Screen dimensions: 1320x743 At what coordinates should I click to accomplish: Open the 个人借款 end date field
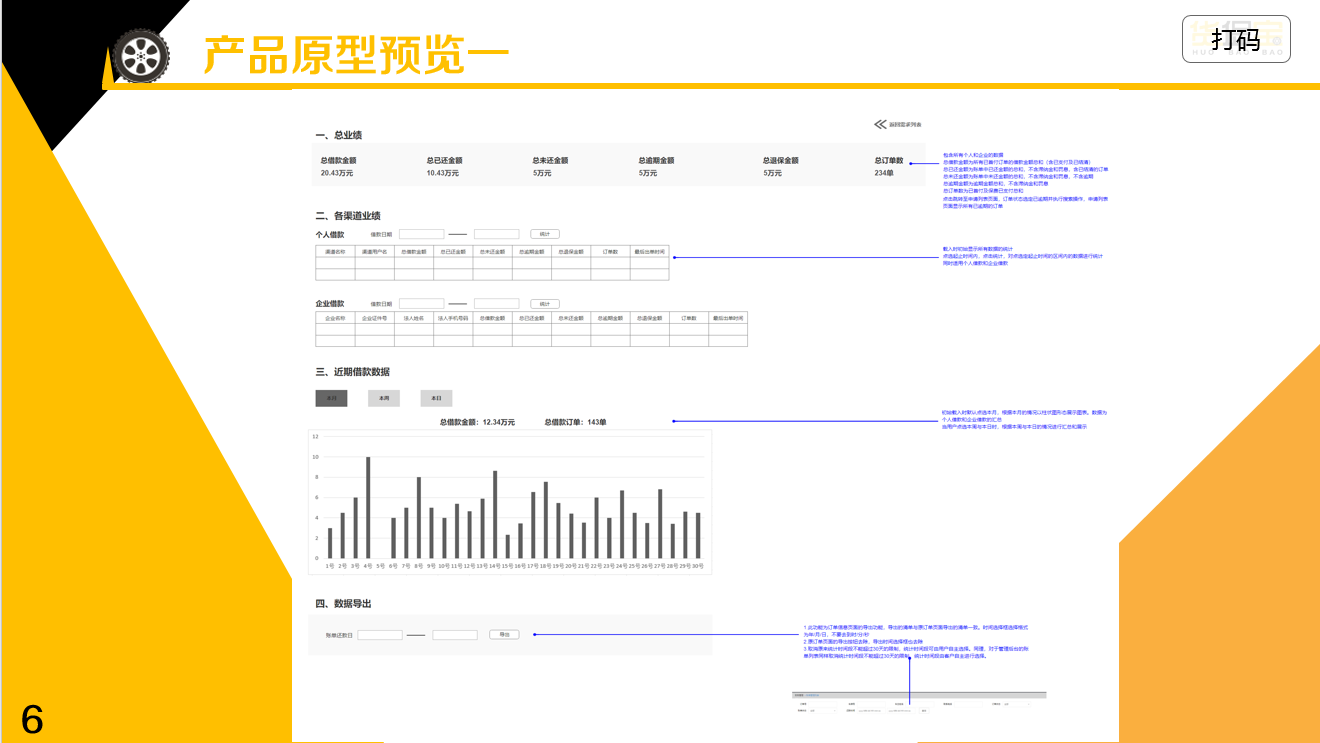496,234
